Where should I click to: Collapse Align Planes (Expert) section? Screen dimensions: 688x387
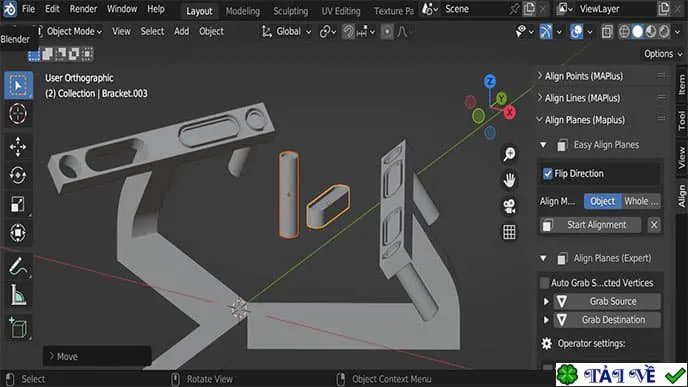543,258
